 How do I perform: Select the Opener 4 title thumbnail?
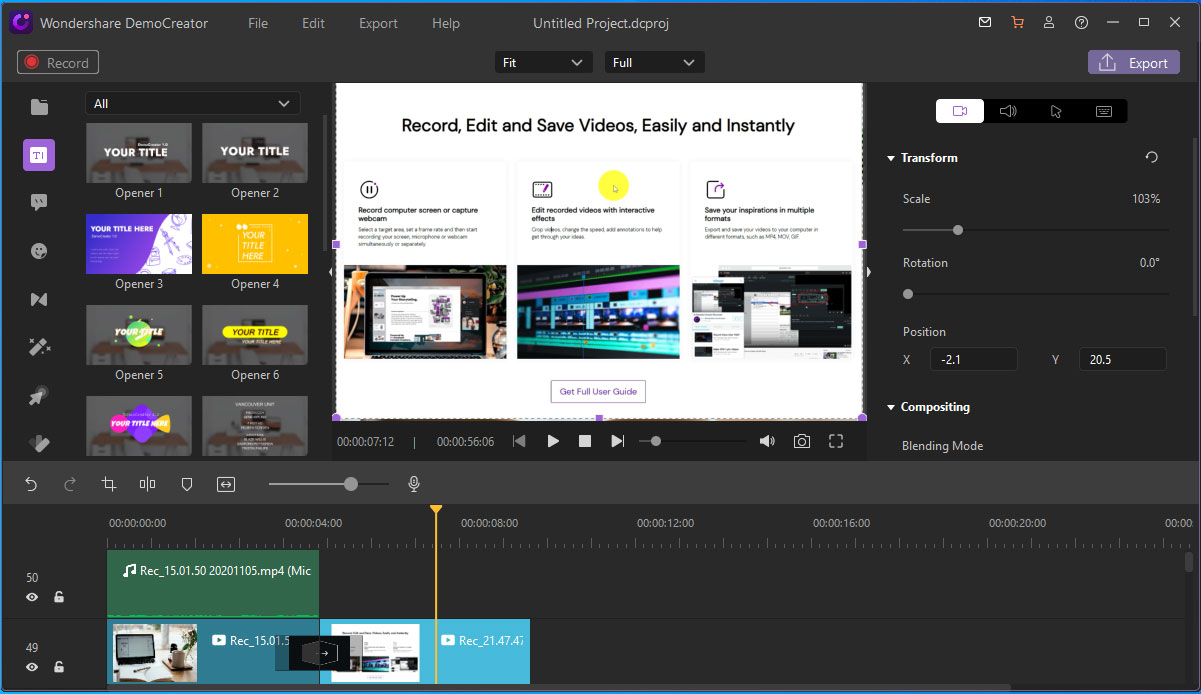tap(255, 244)
